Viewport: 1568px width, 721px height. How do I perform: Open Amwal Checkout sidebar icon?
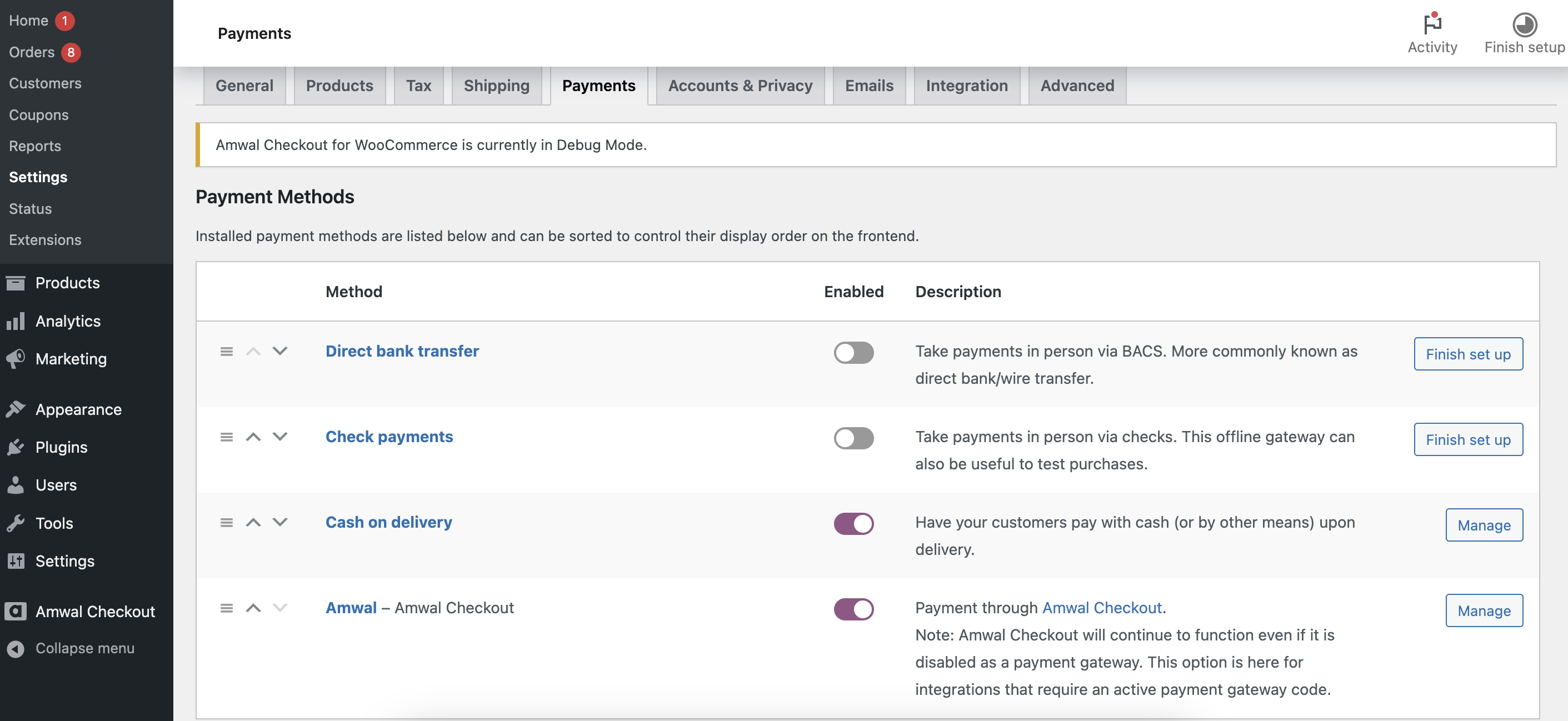pos(16,611)
